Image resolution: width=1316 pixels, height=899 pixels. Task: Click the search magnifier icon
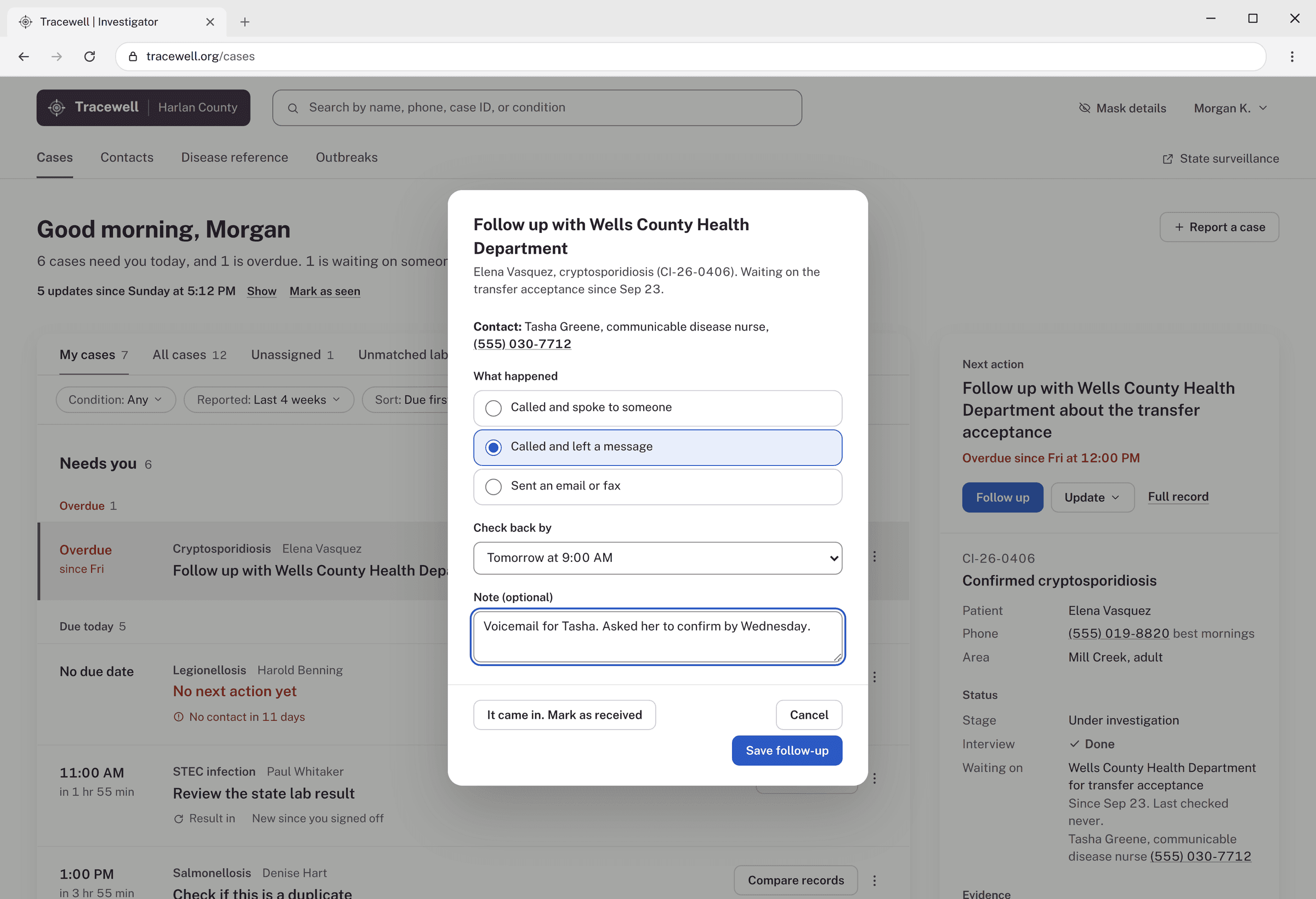point(293,108)
